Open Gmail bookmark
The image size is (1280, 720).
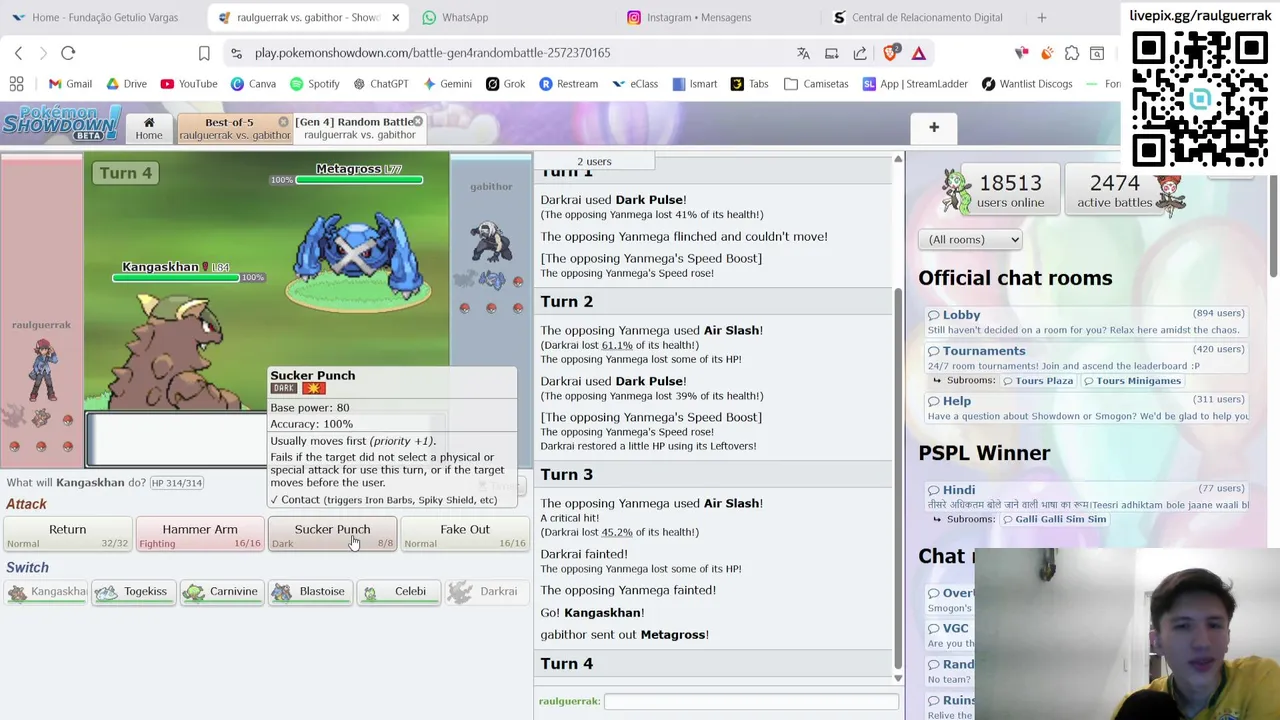point(70,84)
